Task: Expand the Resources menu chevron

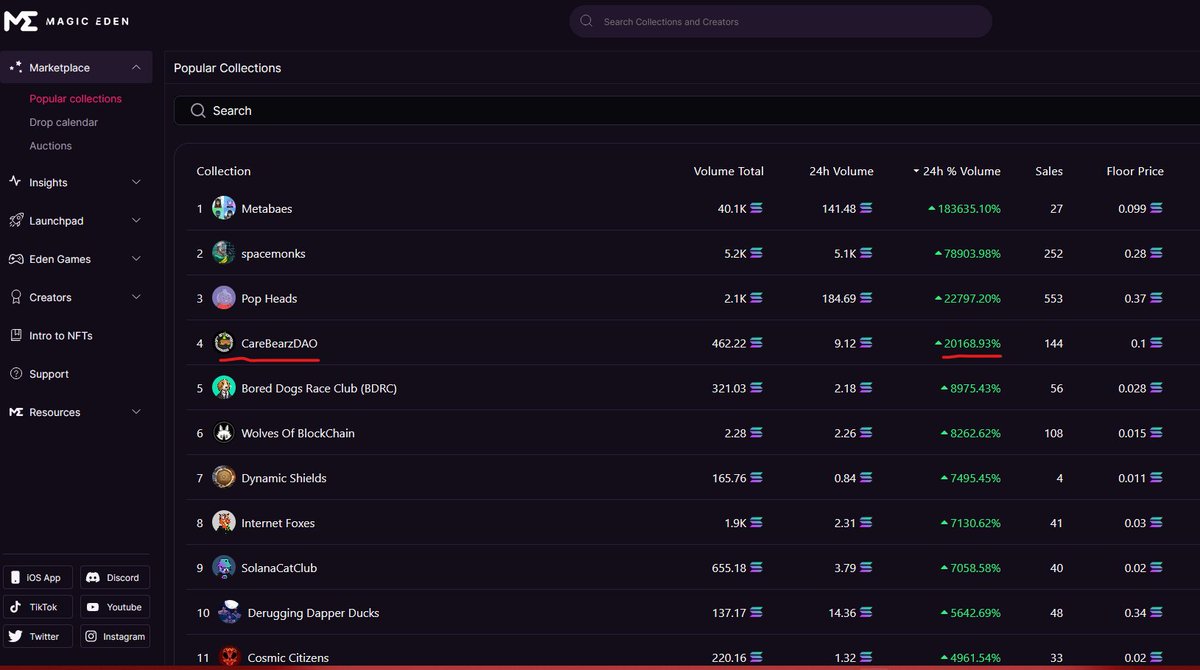Action: click(136, 412)
